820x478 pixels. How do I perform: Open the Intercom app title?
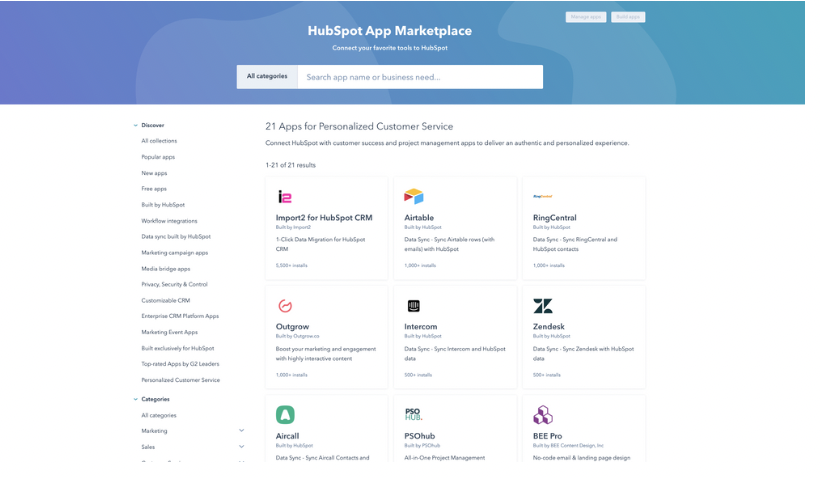(x=420, y=327)
